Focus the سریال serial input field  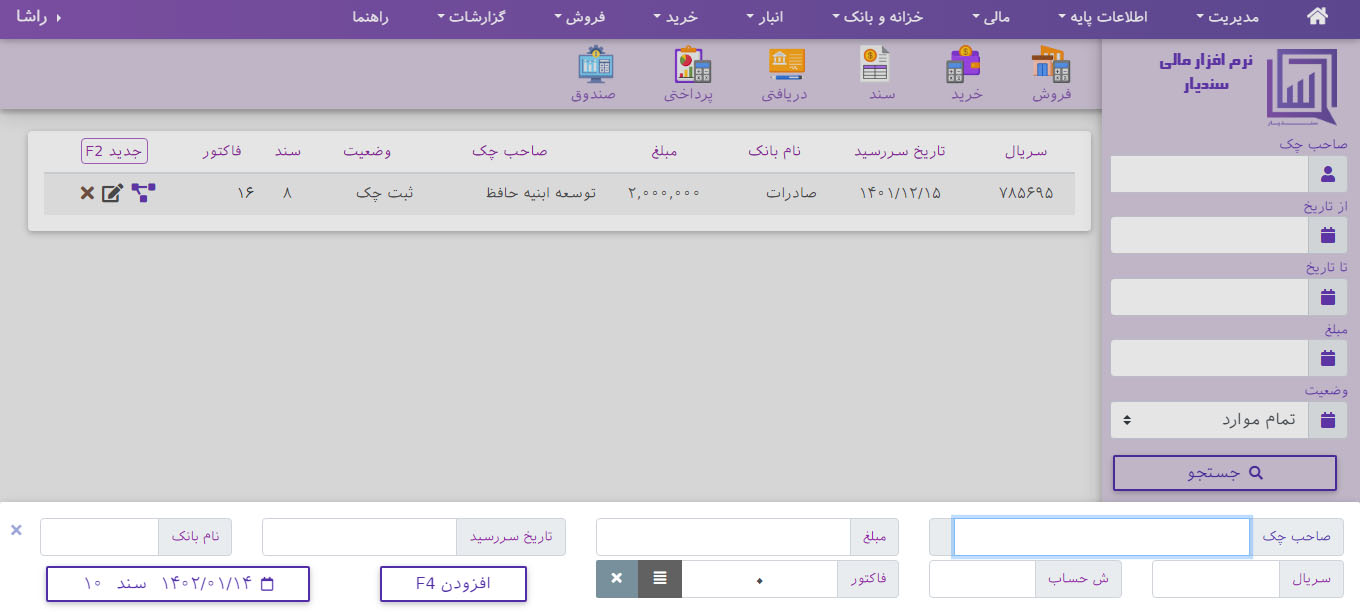point(1215,579)
